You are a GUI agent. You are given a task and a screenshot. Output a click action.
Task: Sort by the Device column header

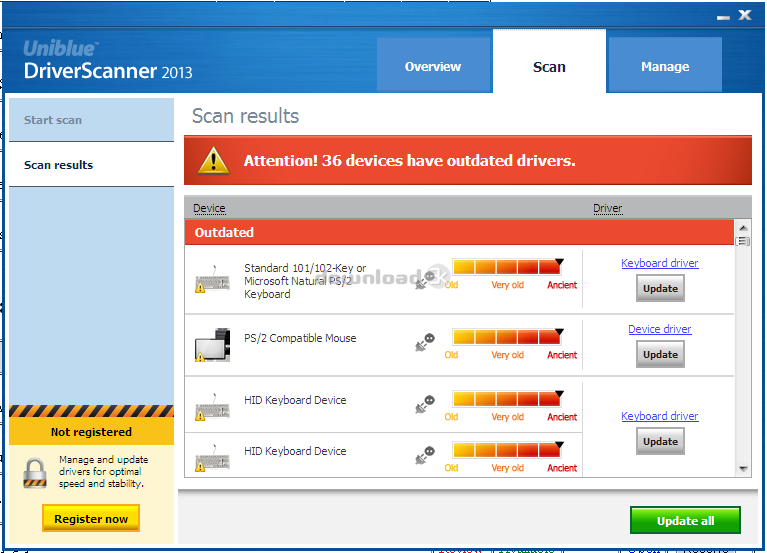[x=209, y=208]
